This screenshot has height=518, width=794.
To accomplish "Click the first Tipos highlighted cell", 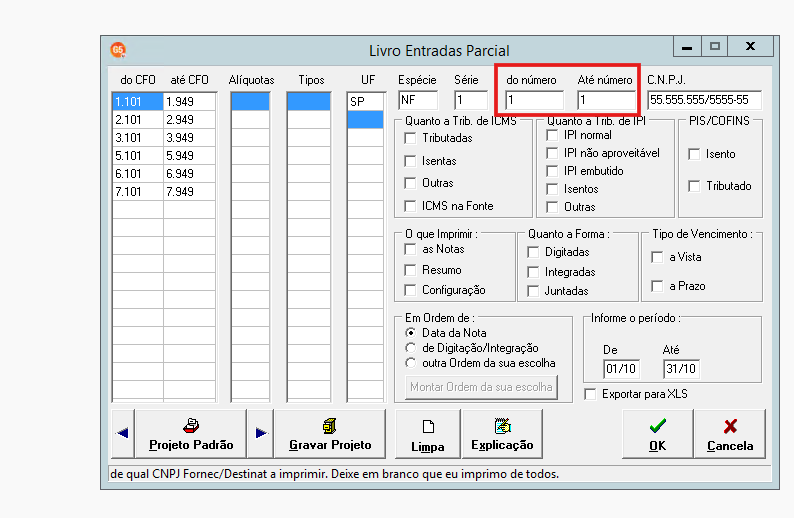I will point(309,102).
